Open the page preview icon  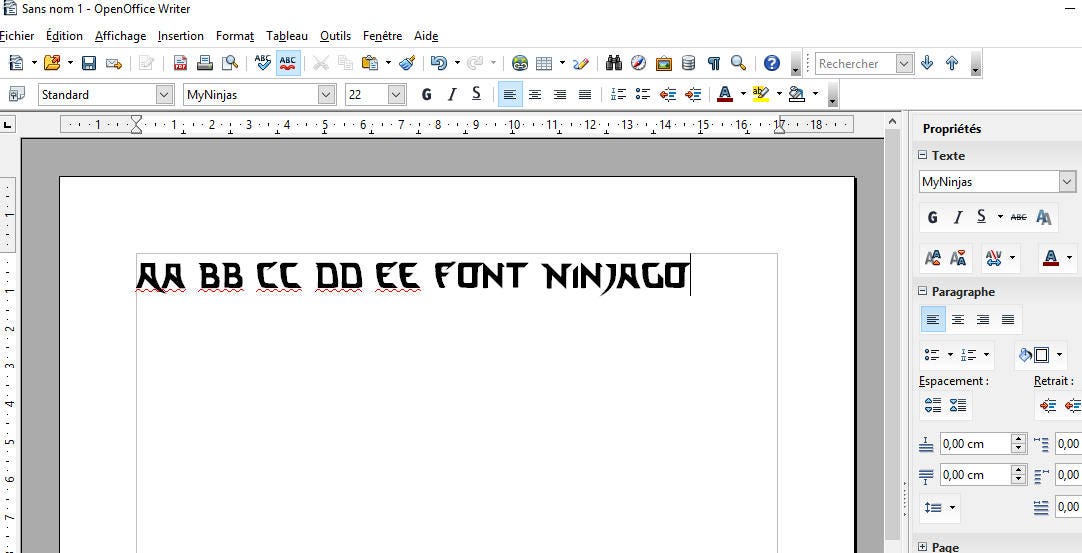pyautogui.click(x=229, y=64)
